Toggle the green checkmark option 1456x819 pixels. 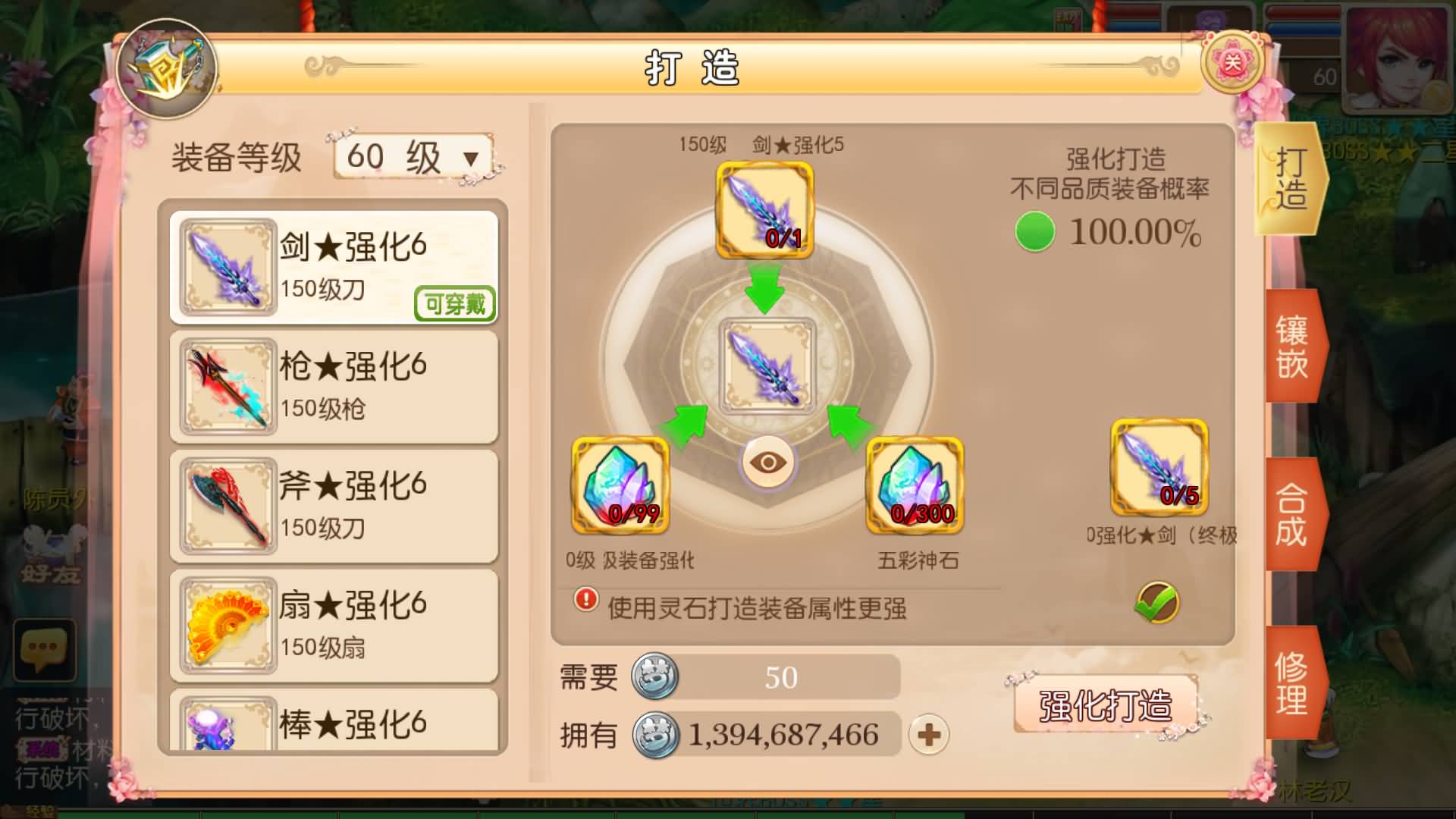click(1157, 603)
